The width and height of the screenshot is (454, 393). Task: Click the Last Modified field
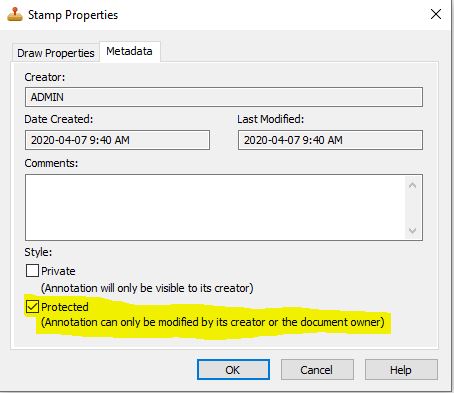[x=330, y=140]
